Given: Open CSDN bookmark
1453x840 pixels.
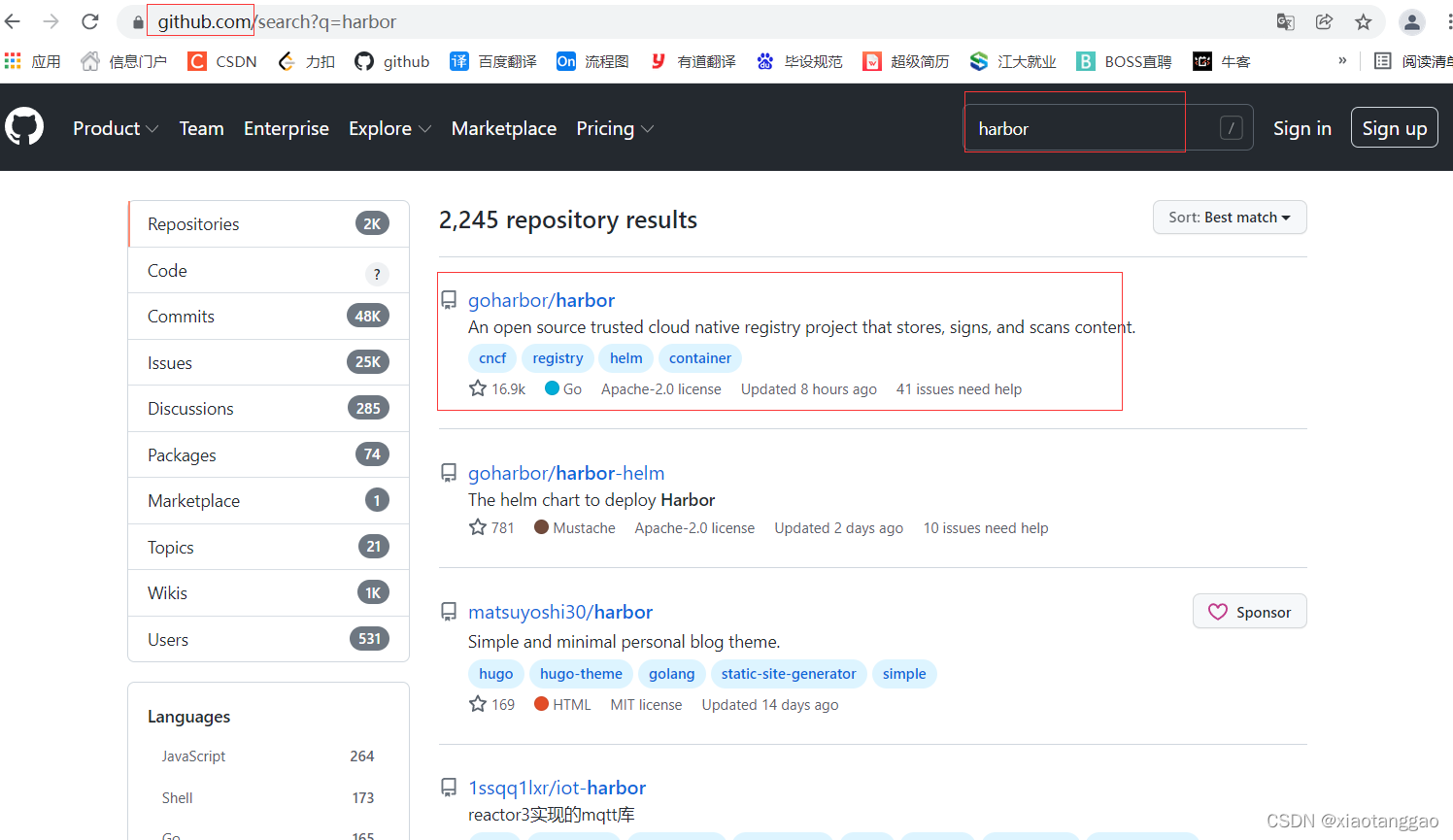Looking at the screenshot, I should point(222,61).
